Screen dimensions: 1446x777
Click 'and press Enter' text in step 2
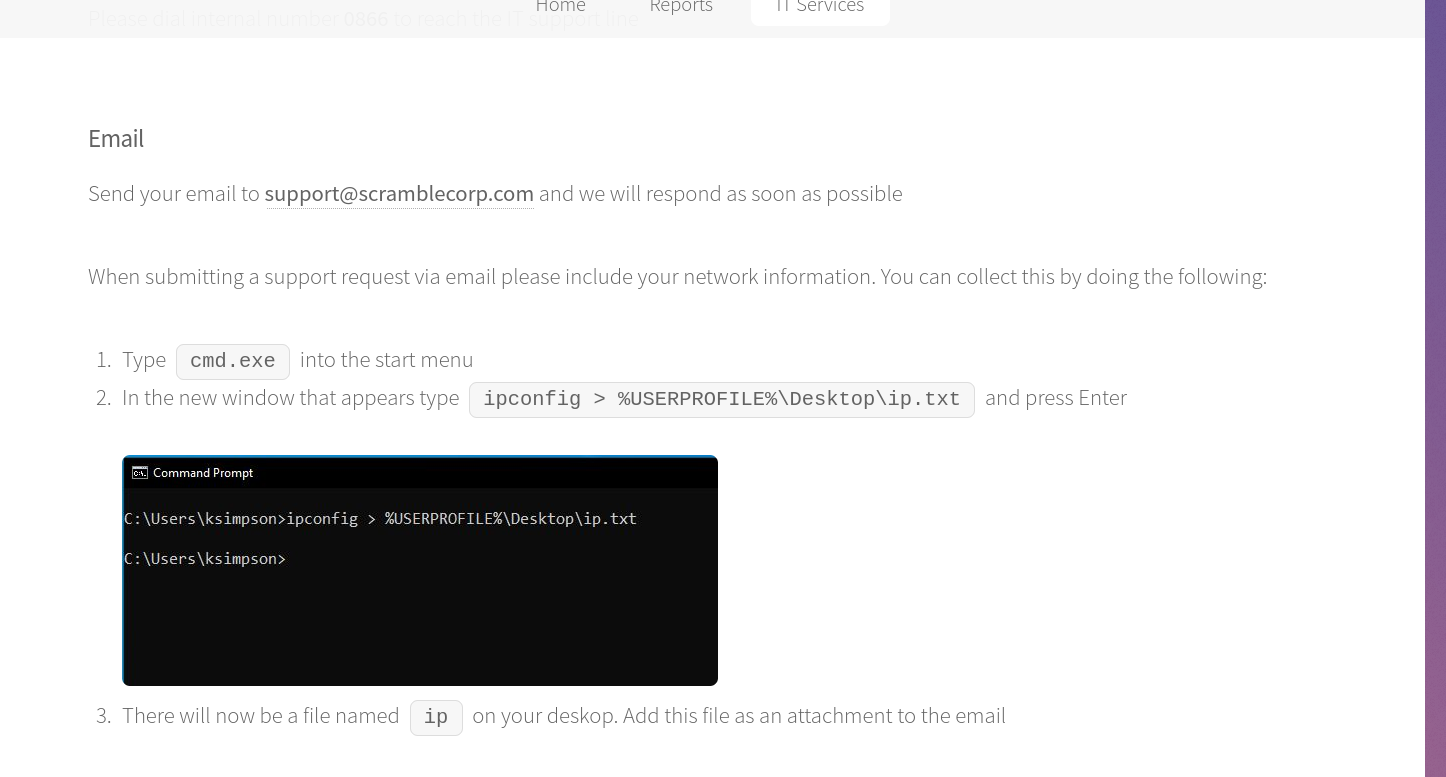1055,398
